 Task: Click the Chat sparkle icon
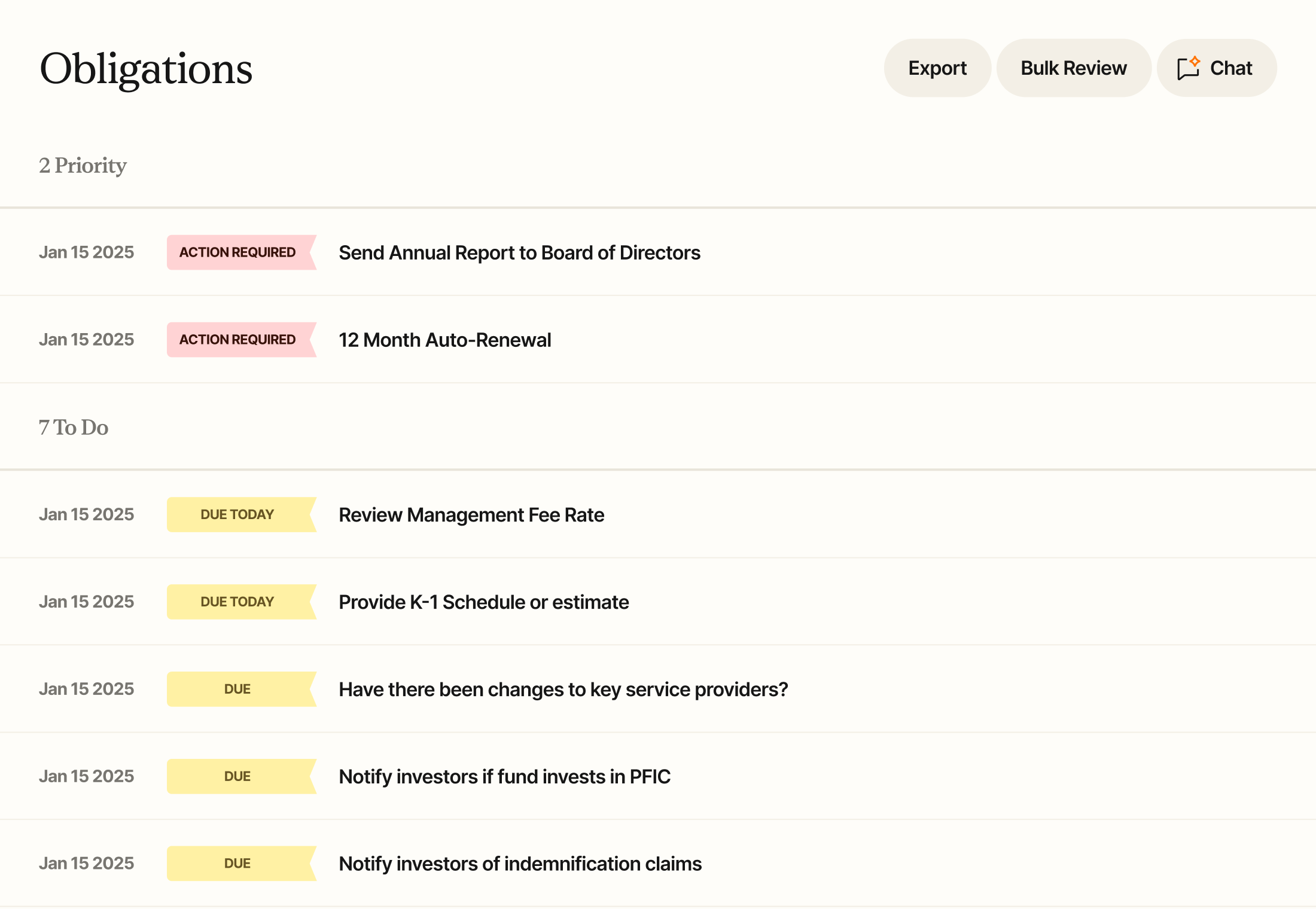[x=1189, y=68]
